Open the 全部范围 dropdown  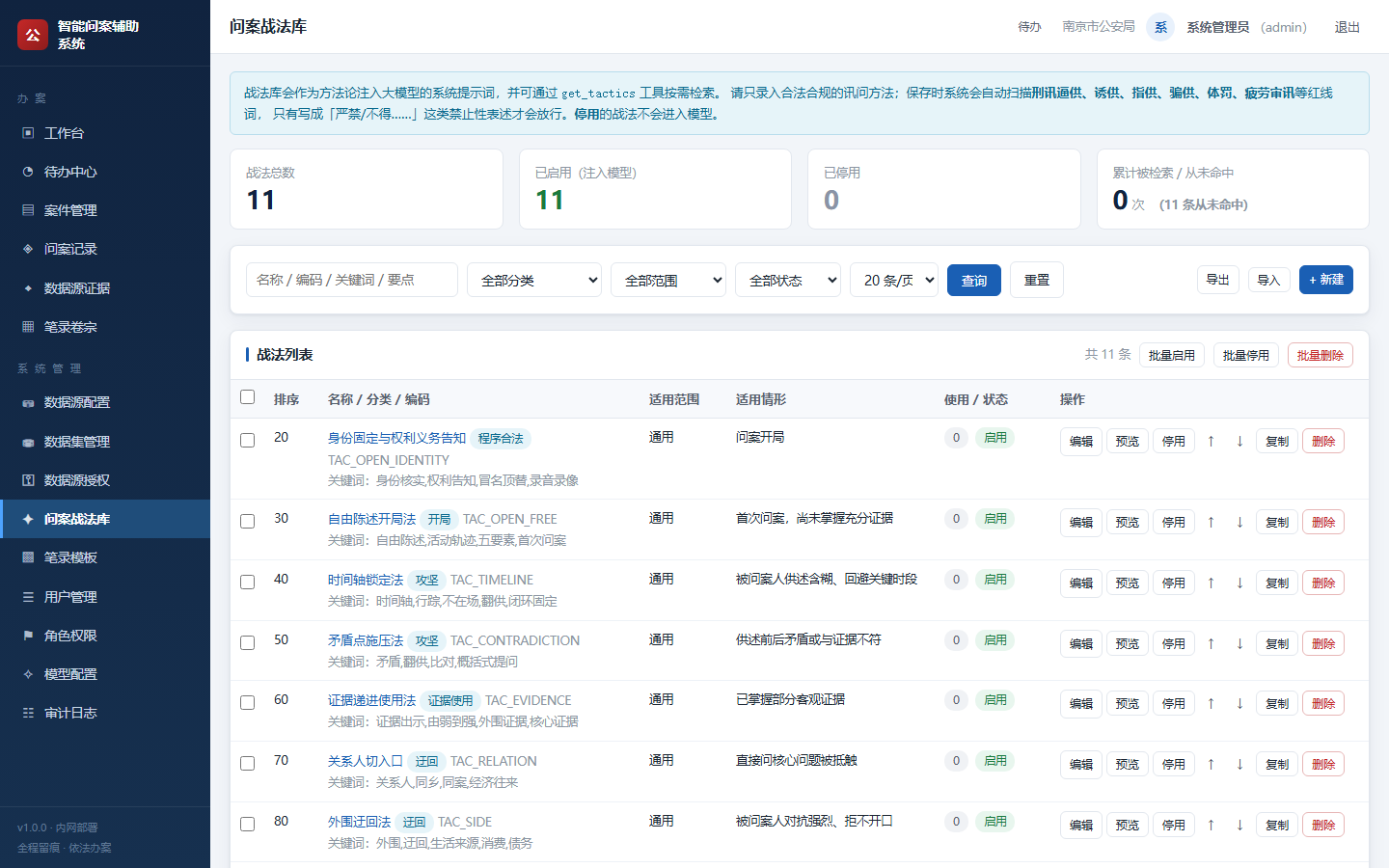click(668, 280)
